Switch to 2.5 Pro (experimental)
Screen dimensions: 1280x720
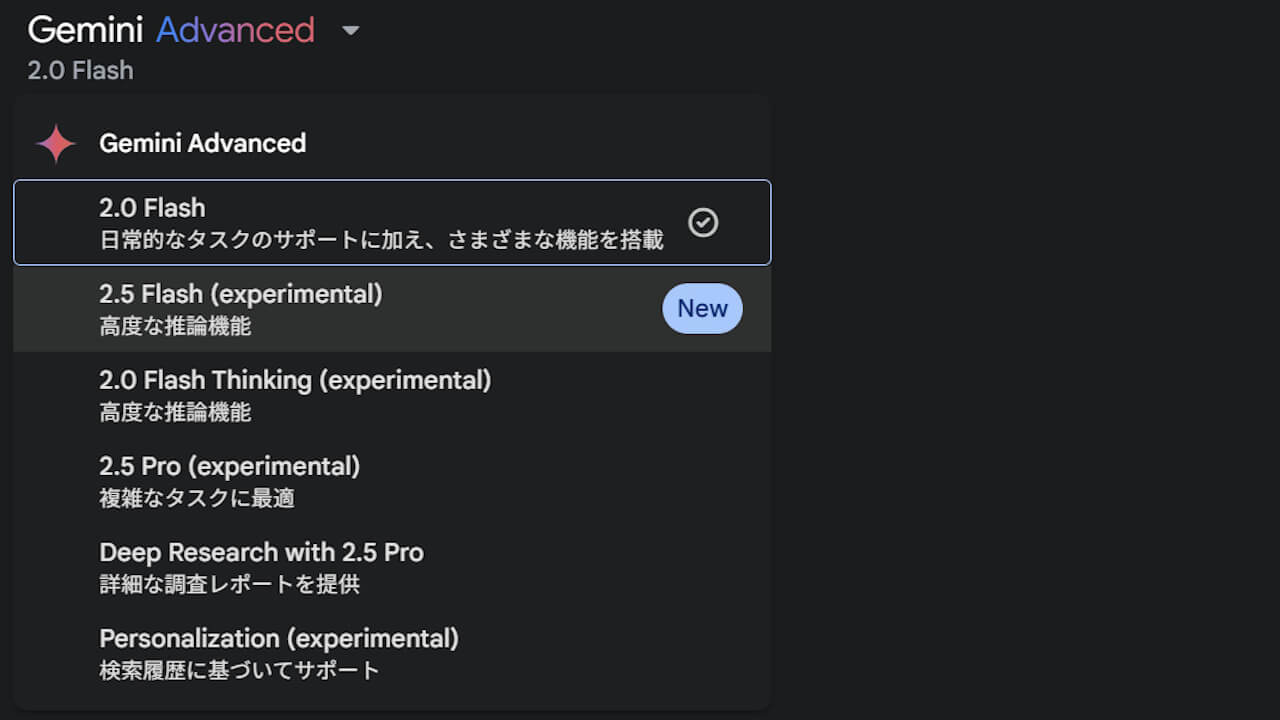coord(392,481)
